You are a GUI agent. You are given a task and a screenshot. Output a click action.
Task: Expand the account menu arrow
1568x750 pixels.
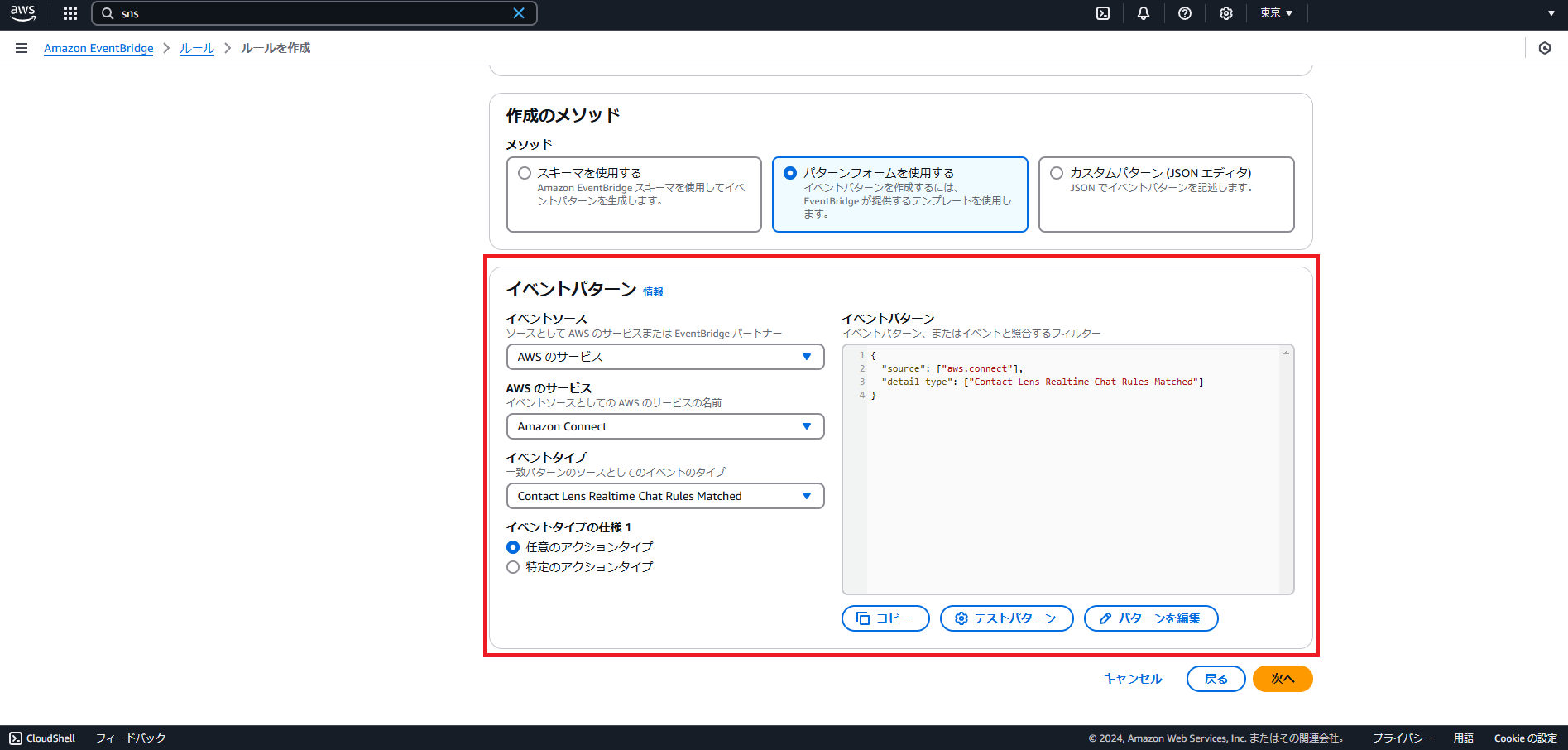(1551, 13)
